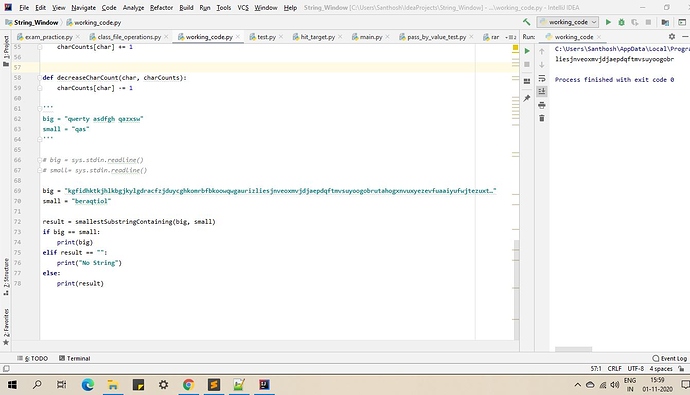Viewport: 690px width, 395px height.
Task: Change the 4 spaces indent setting
Action: coord(661,369)
